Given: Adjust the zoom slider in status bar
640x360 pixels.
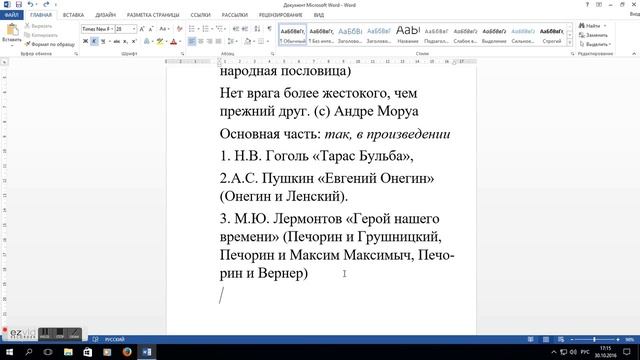Looking at the screenshot, I should click(x=594, y=339).
